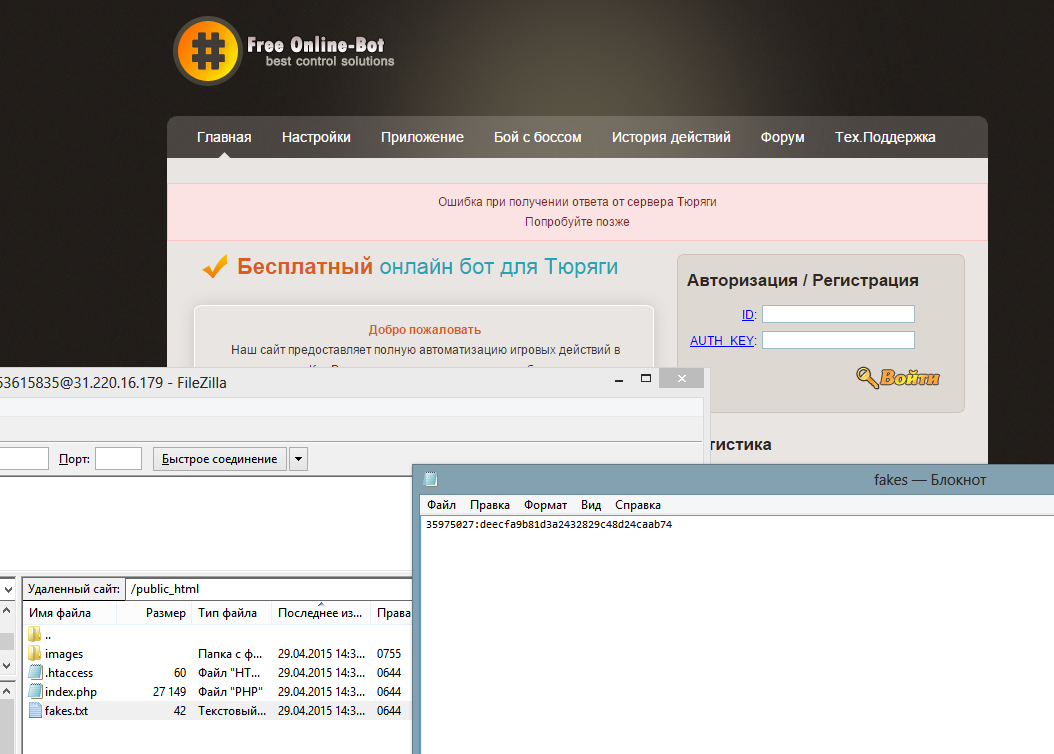Click the 27 149 size cell
This screenshot has width=1054, height=754.
[x=169, y=692]
